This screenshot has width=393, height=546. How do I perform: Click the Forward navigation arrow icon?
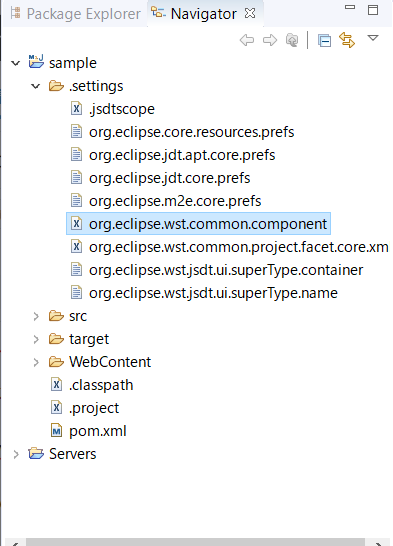click(270, 40)
